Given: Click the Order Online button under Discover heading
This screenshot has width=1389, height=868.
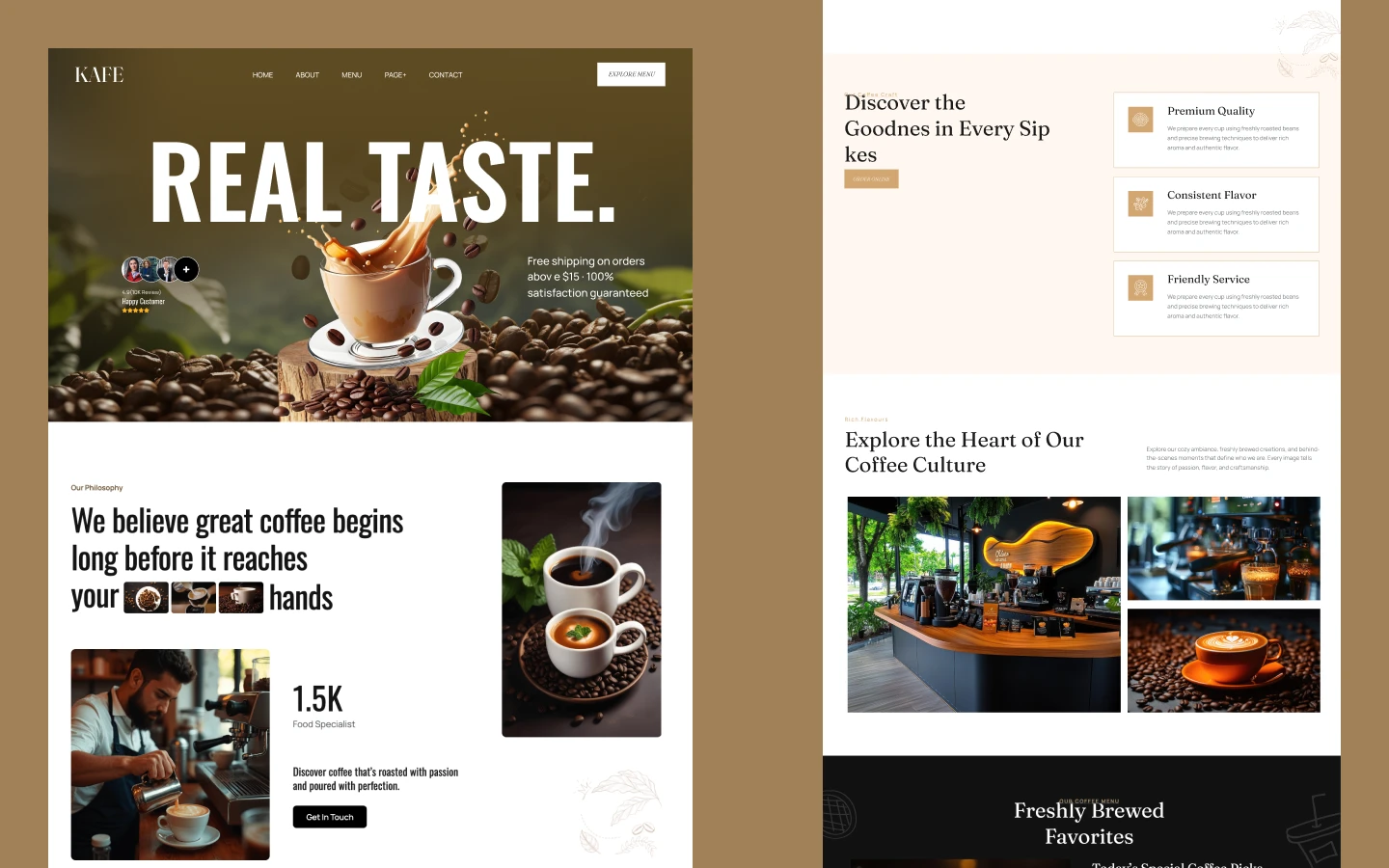Looking at the screenshot, I should [871, 178].
